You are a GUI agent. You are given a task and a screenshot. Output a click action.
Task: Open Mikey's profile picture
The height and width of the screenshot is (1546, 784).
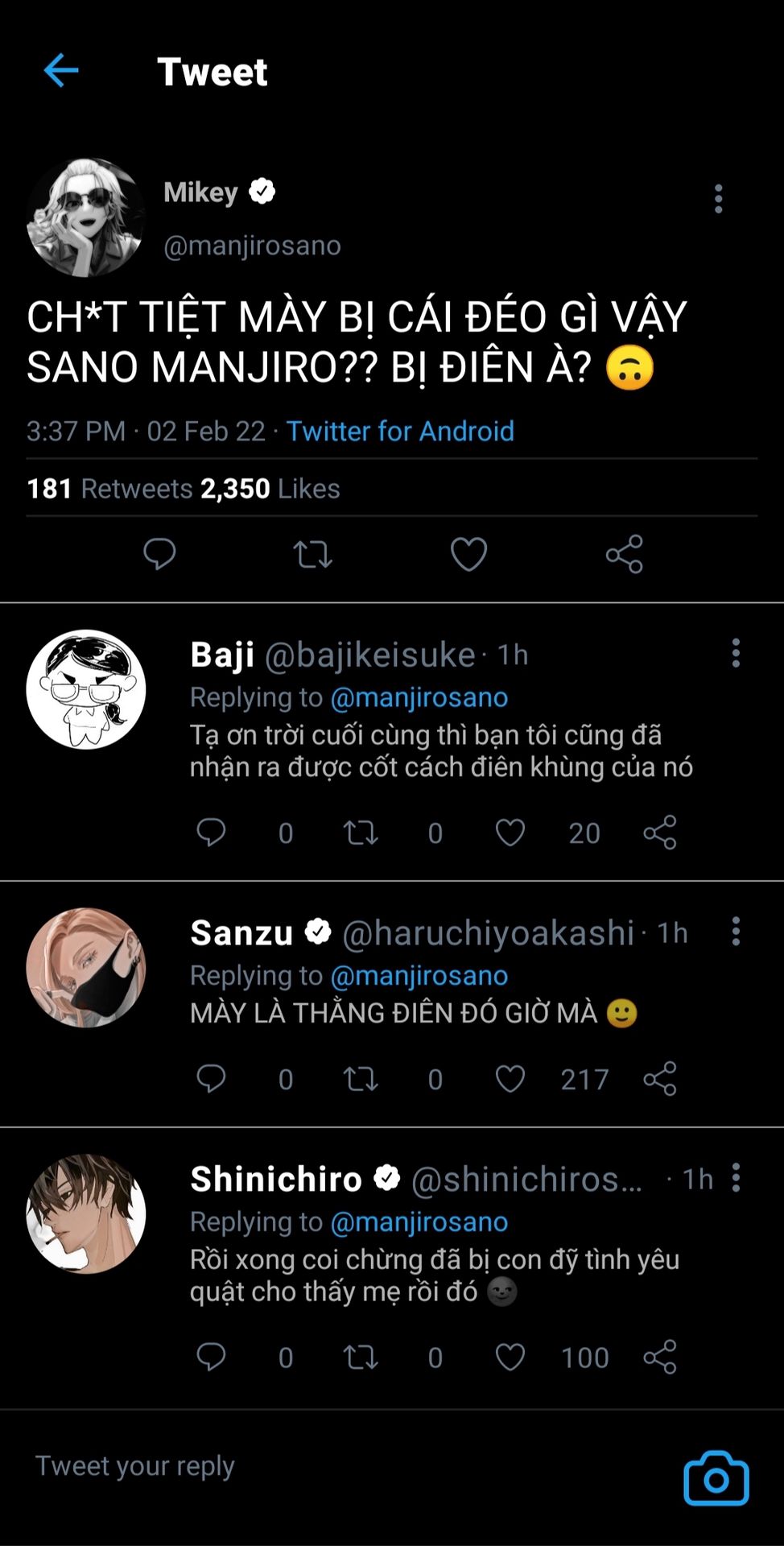[86, 217]
